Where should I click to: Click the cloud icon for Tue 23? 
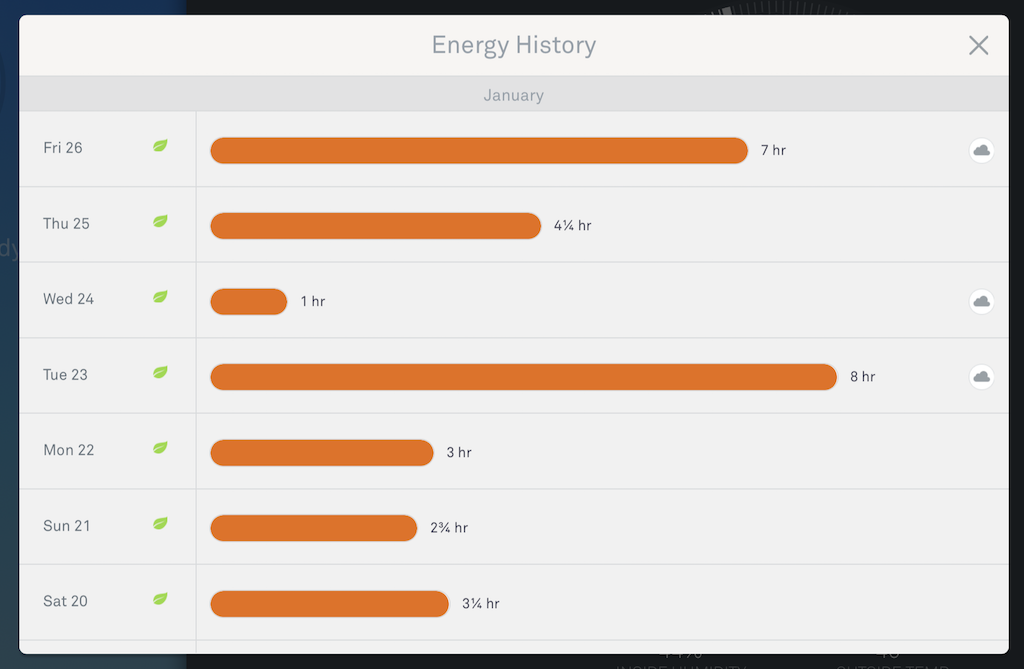pyautogui.click(x=981, y=377)
